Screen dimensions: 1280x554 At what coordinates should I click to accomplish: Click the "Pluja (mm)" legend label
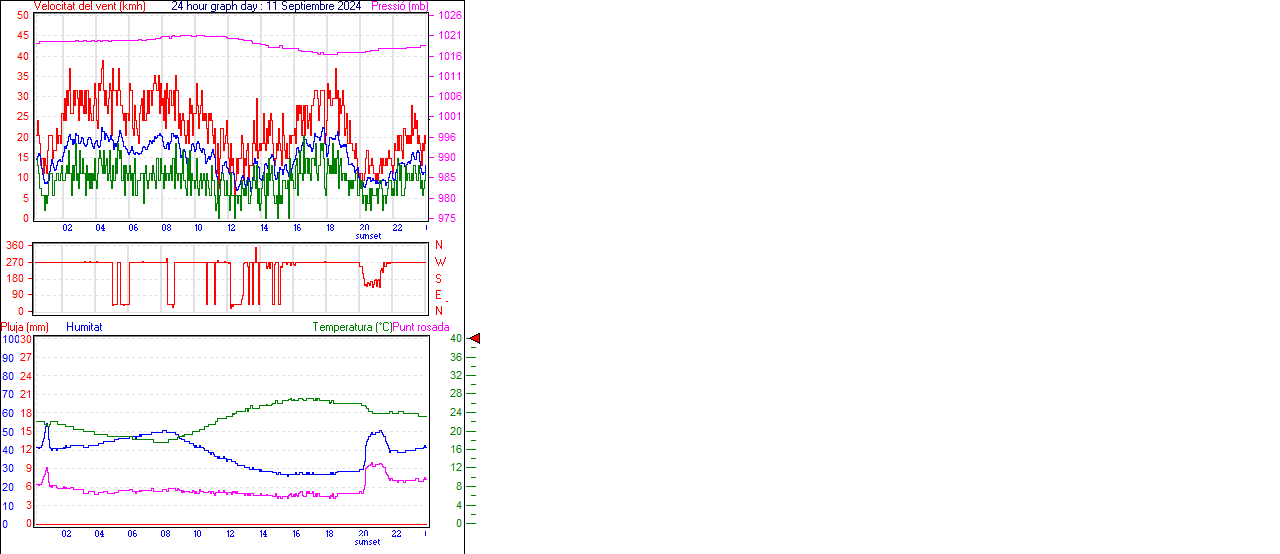point(24,327)
